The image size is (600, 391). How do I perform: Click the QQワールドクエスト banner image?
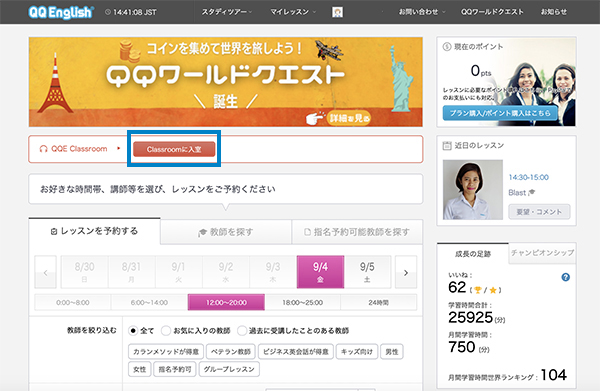[226, 82]
